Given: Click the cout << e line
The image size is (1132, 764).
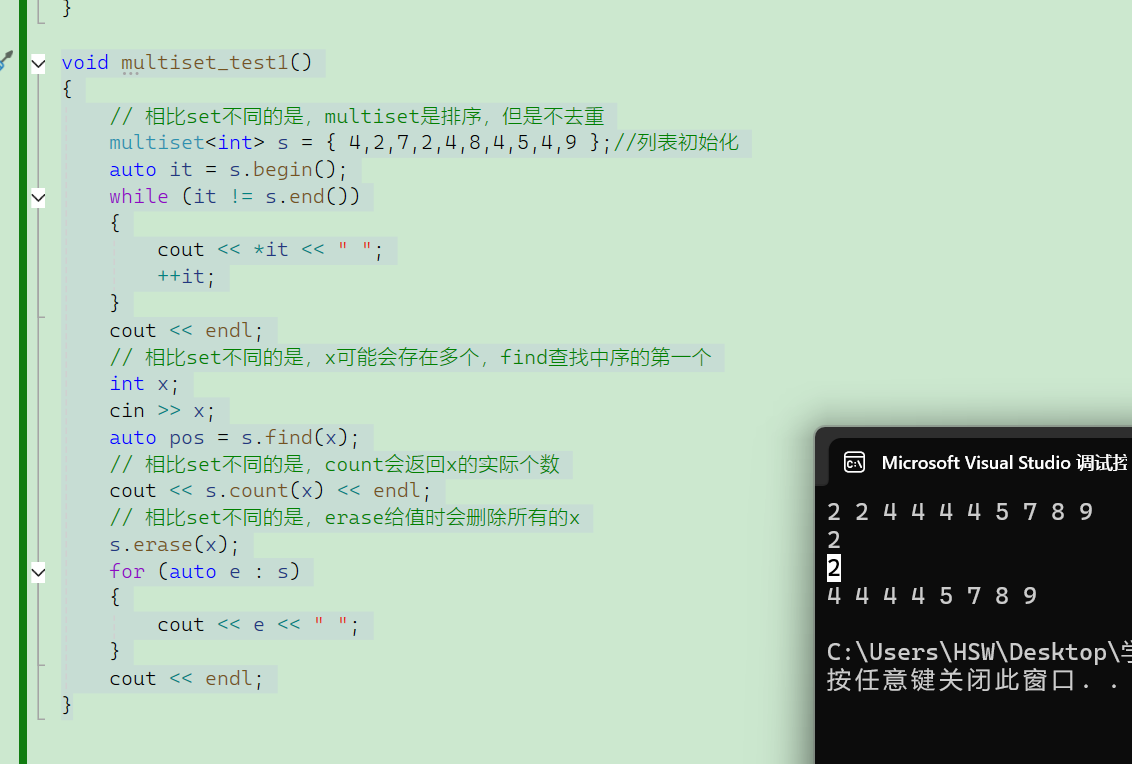Looking at the screenshot, I should (258, 625).
